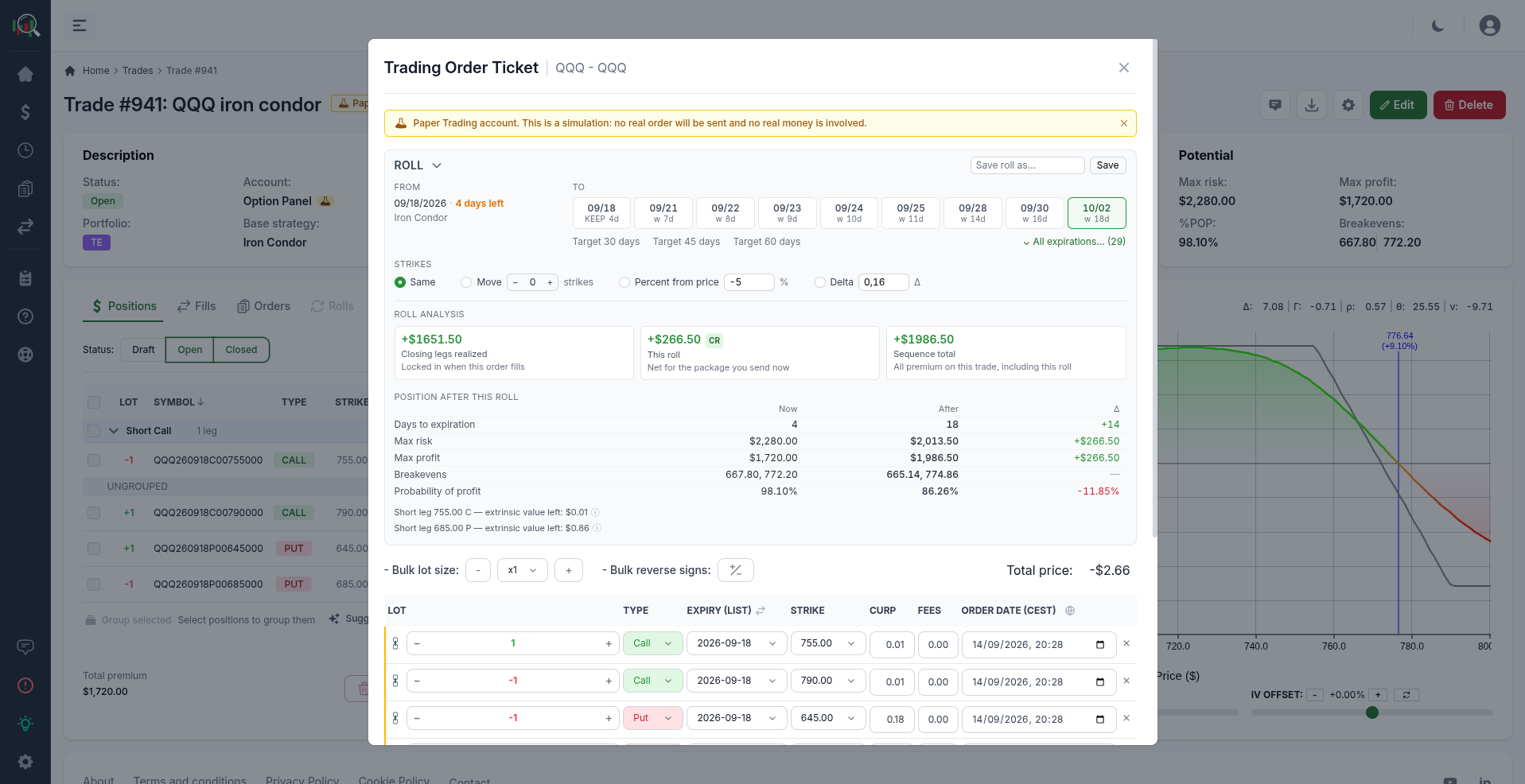Switch to the Orders tab

263,306
